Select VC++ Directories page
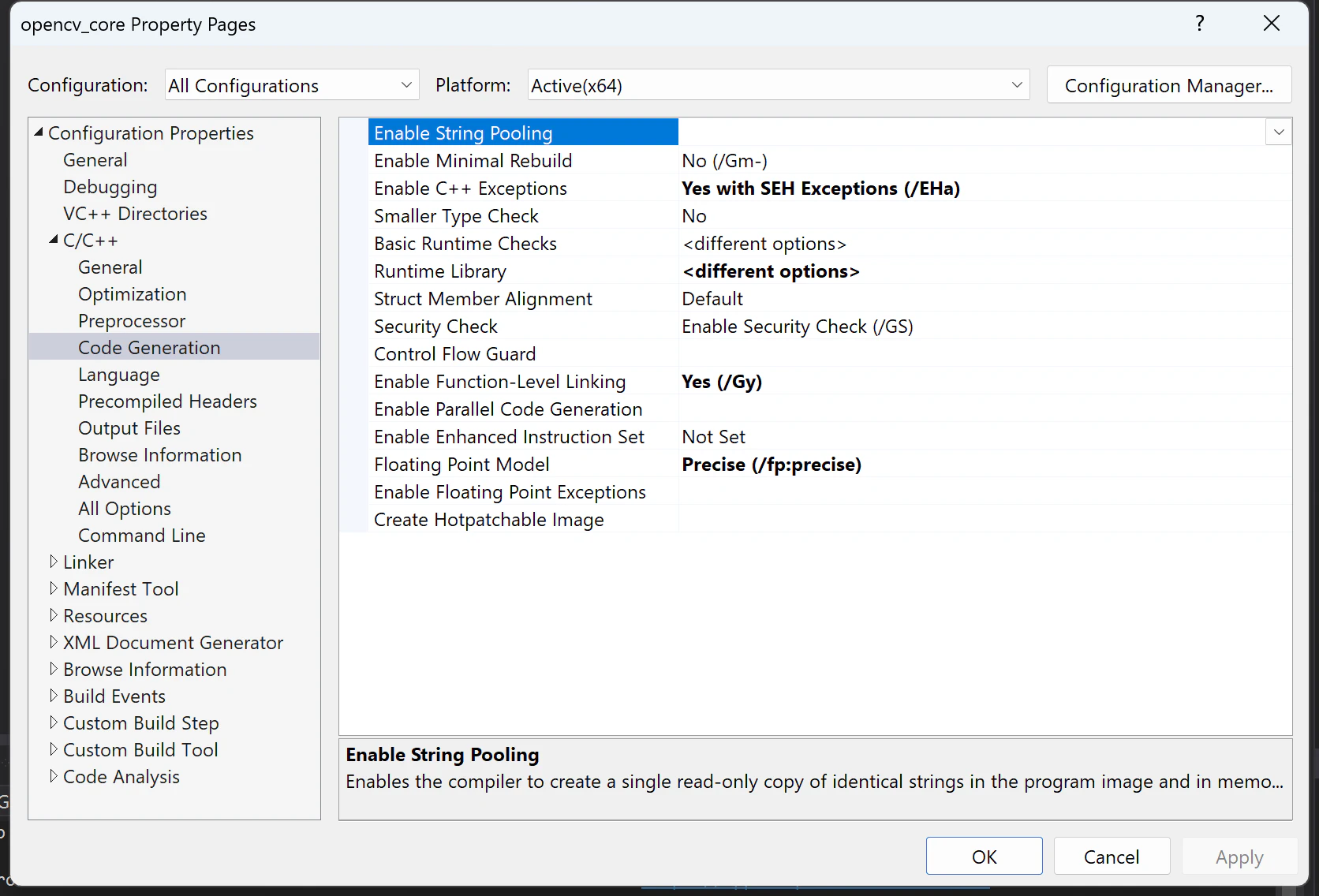 pos(135,214)
